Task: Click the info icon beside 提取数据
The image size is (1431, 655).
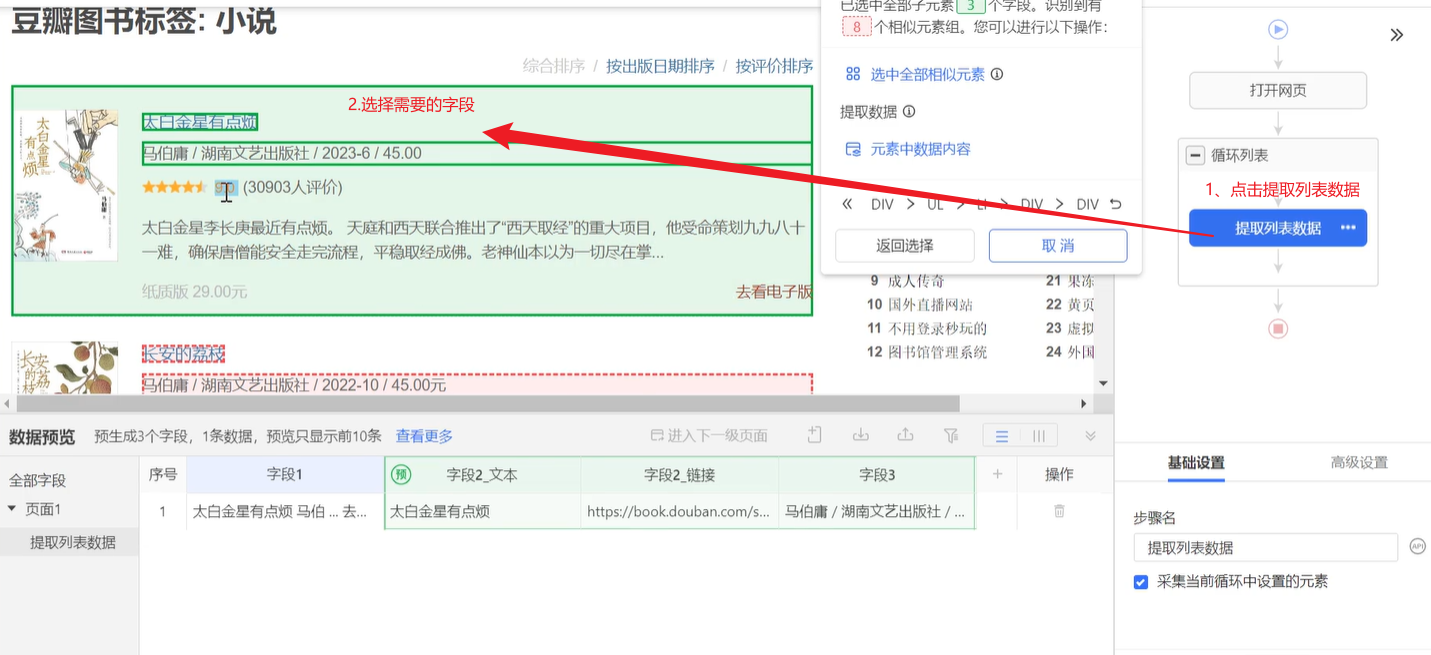Action: click(x=909, y=112)
